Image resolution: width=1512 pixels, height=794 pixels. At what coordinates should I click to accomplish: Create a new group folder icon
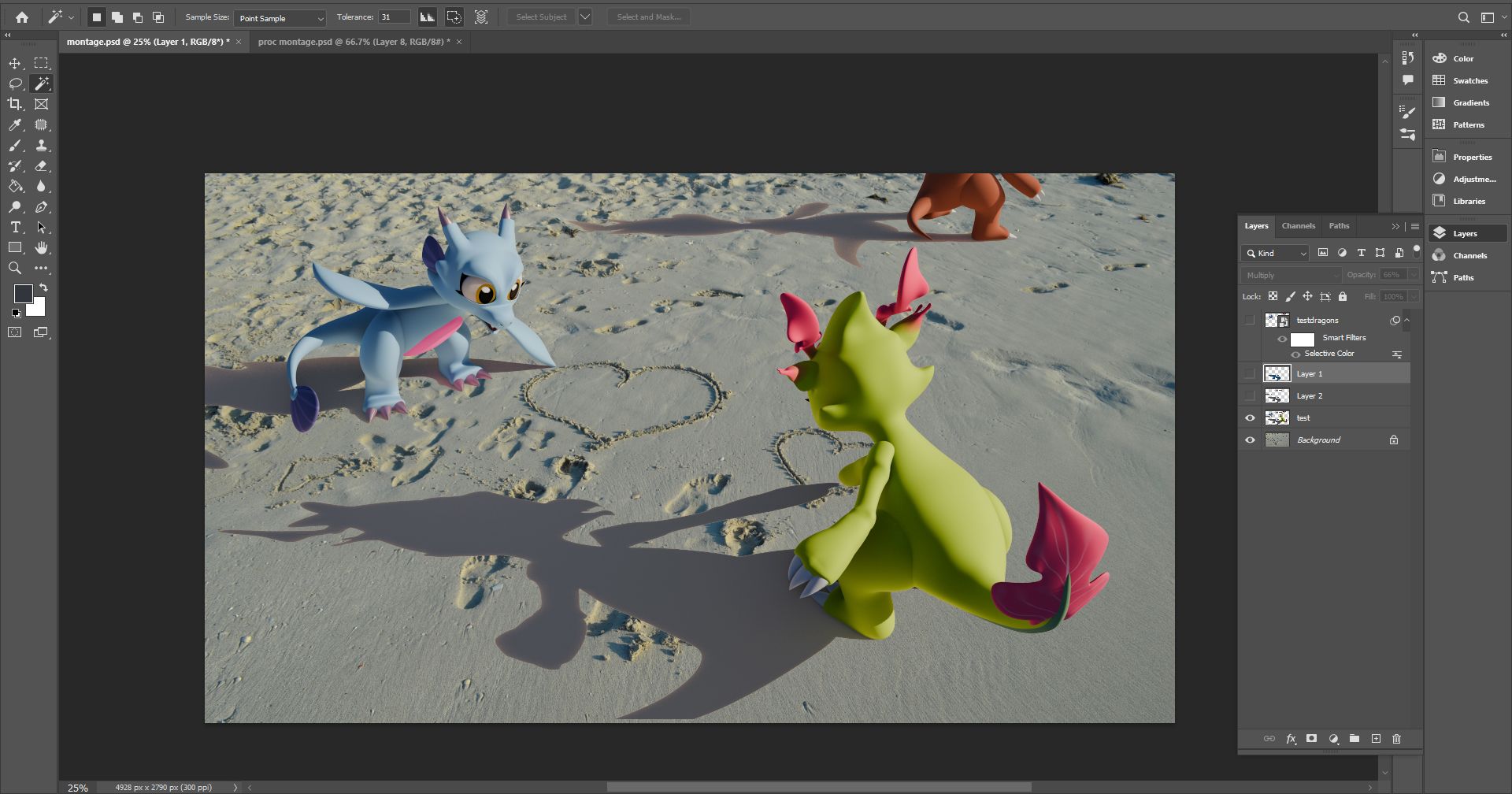click(x=1354, y=739)
